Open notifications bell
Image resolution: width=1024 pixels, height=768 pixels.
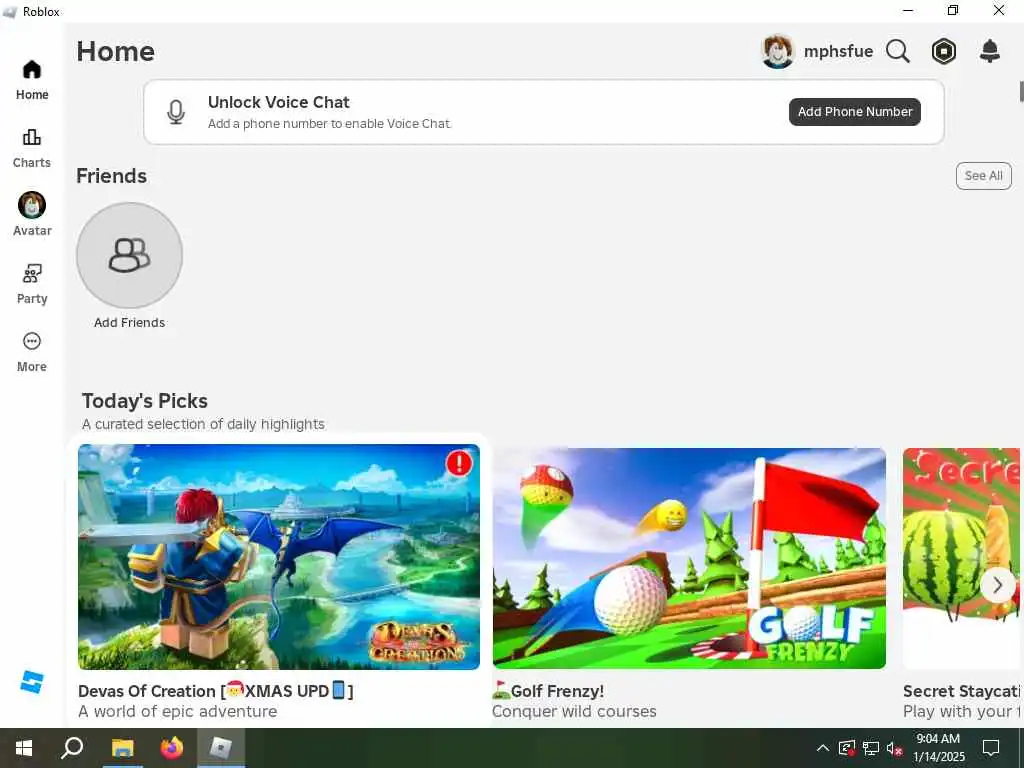click(990, 51)
